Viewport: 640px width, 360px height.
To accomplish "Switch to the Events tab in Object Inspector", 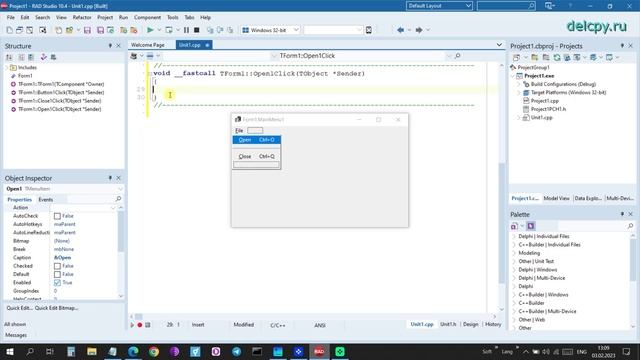I will [x=46, y=200].
